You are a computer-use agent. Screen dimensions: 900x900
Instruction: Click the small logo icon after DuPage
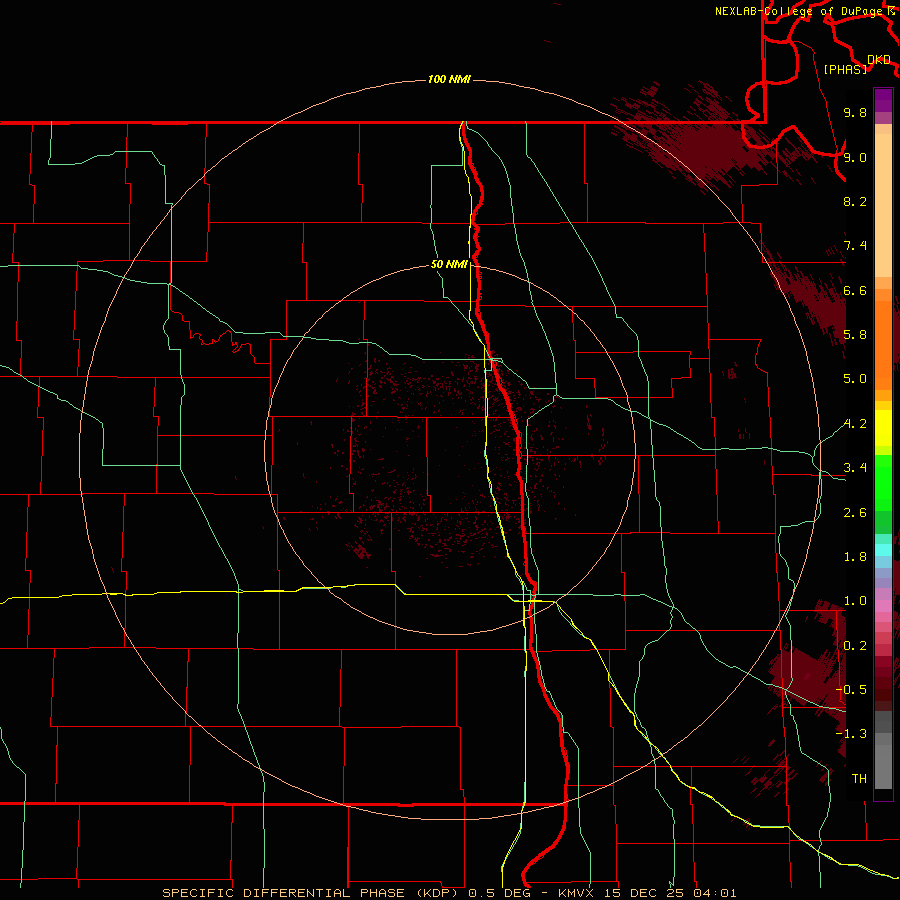point(891,10)
